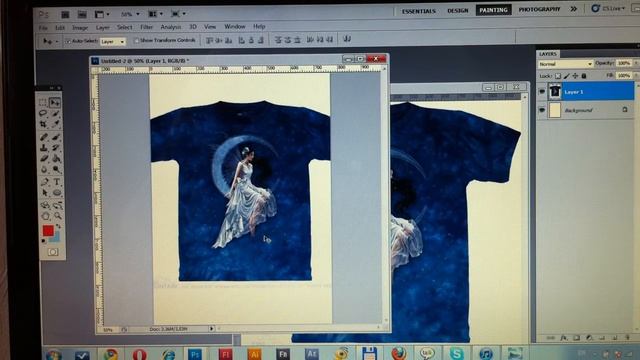
Task: Toggle lock transparent pixels
Action: pos(558,76)
